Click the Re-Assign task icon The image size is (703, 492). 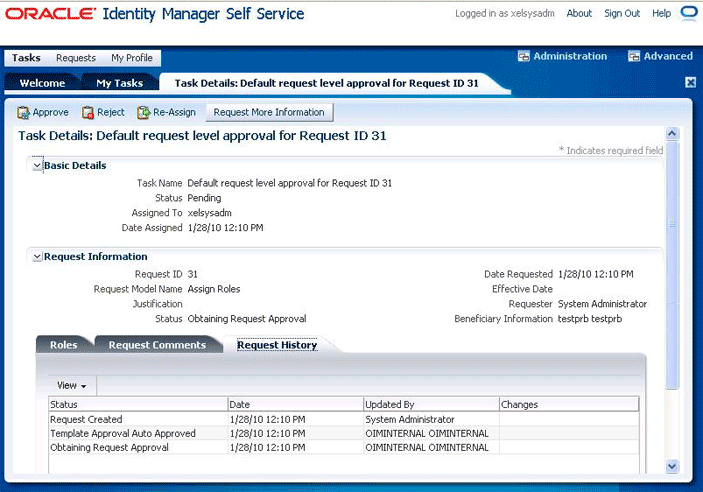pos(143,113)
